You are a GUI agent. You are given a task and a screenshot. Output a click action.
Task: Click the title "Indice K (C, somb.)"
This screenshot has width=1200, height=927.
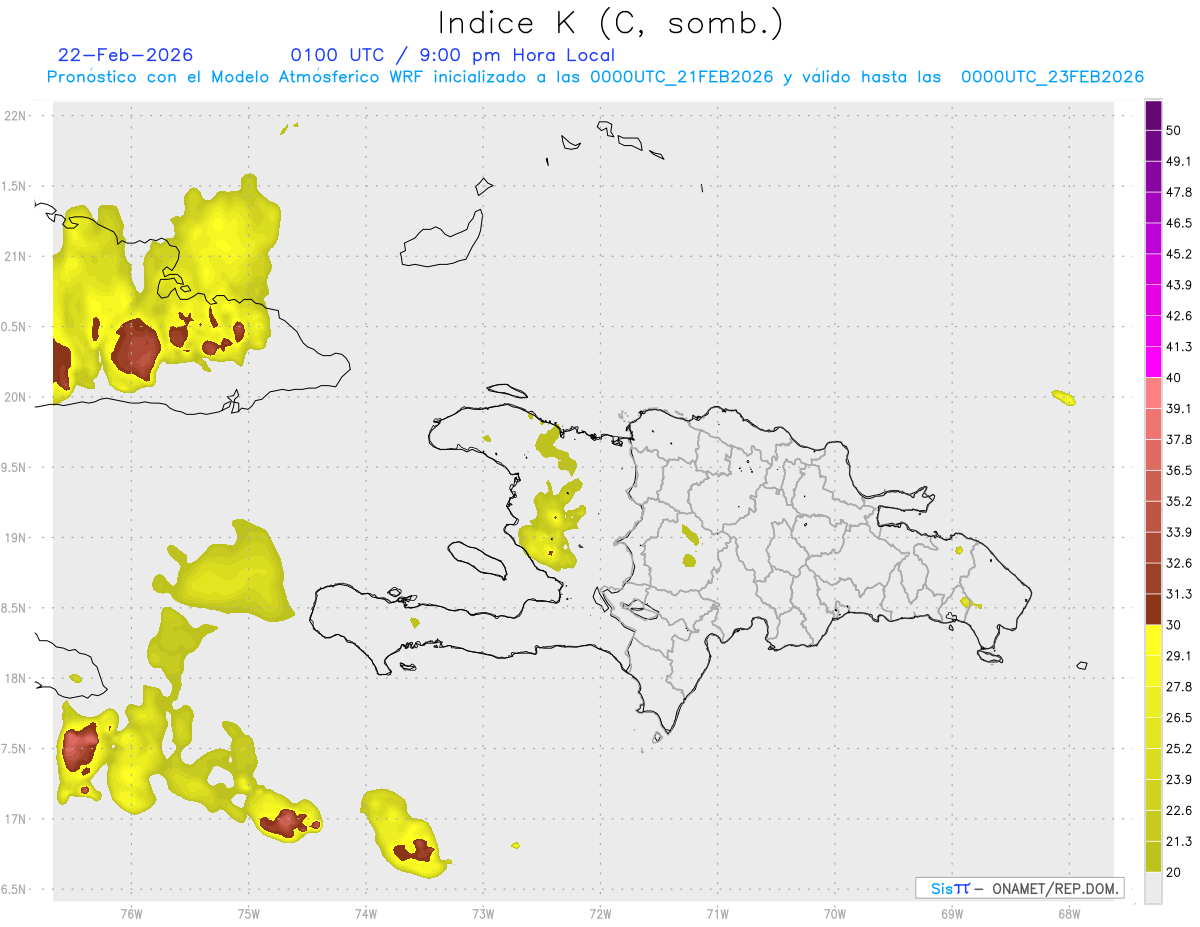coord(610,22)
